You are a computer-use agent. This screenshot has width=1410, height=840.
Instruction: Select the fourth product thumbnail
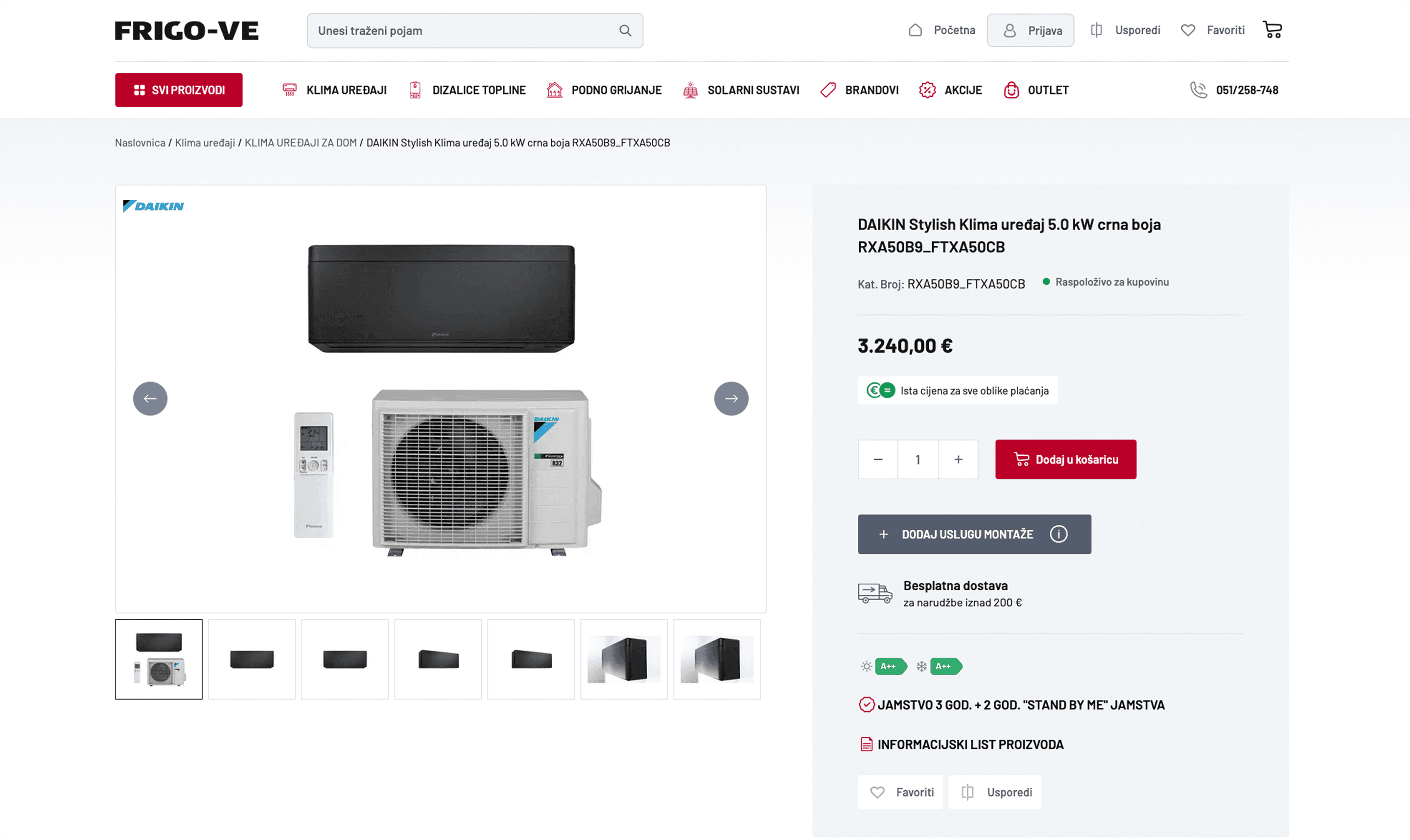pos(438,659)
